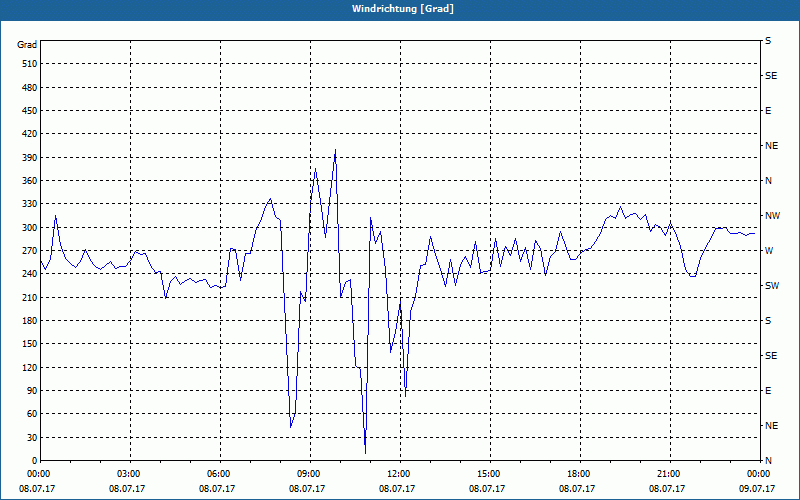Select the 210 y-axis value
Screen dimensions: 800x500
pos(30,297)
